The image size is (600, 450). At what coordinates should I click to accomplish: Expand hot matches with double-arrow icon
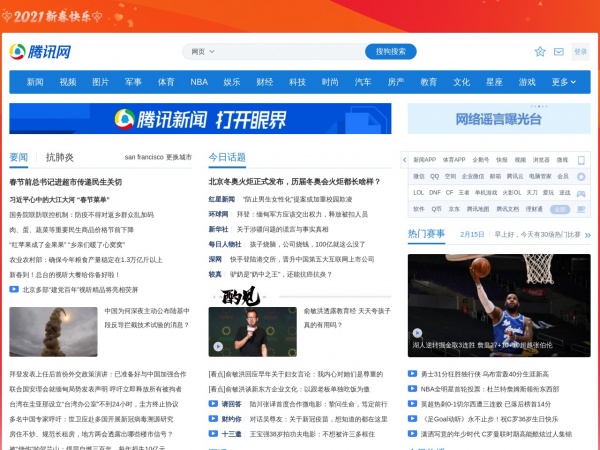[x=587, y=235]
